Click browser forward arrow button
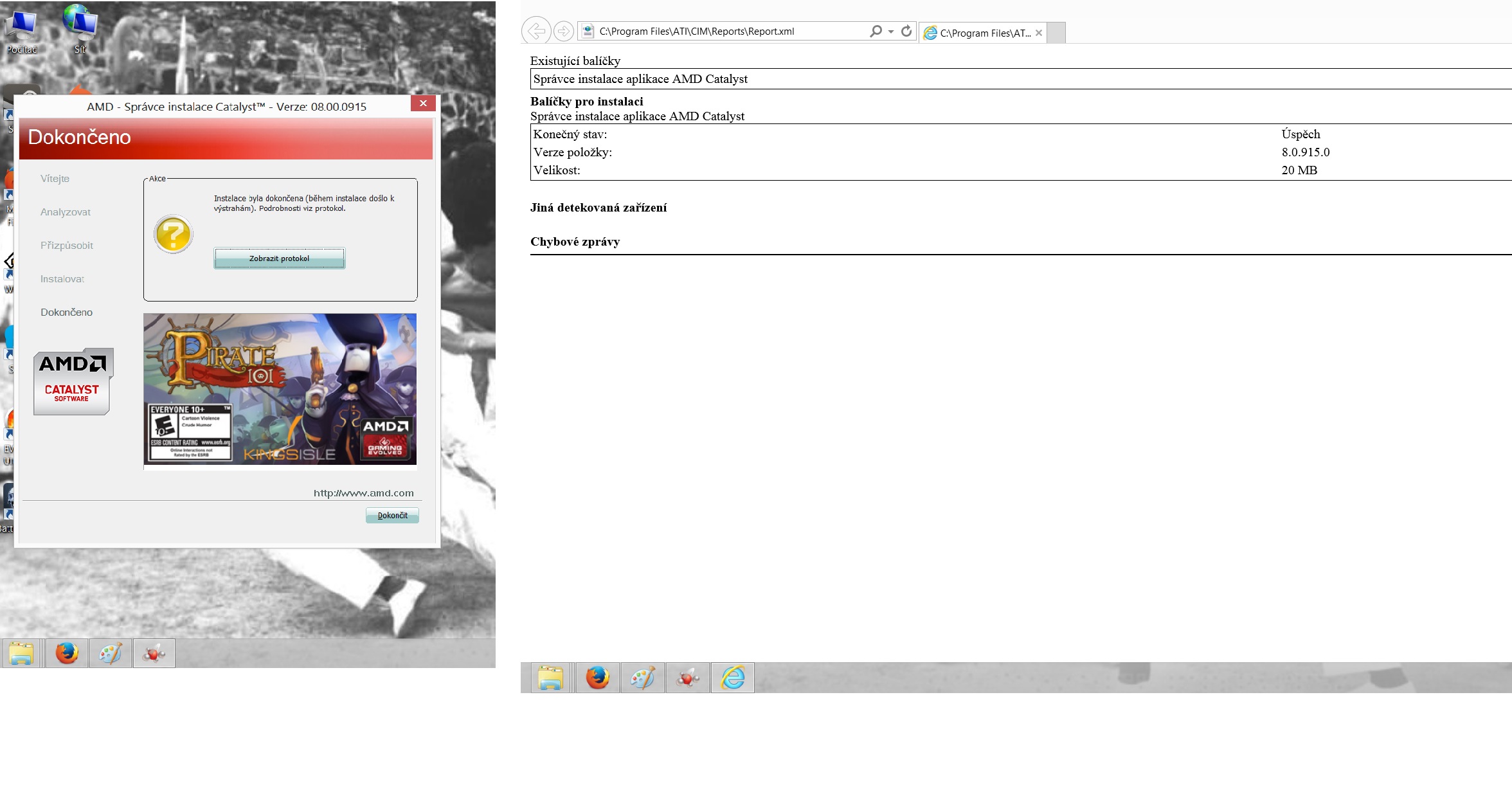This screenshot has height=805, width=1512. coord(563,31)
